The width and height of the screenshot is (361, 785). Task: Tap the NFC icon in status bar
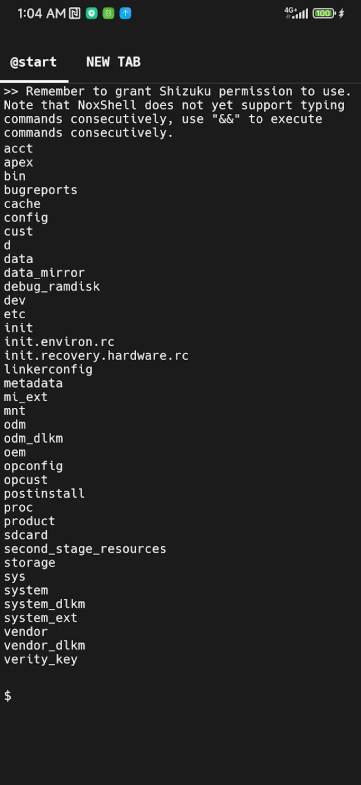[75, 14]
